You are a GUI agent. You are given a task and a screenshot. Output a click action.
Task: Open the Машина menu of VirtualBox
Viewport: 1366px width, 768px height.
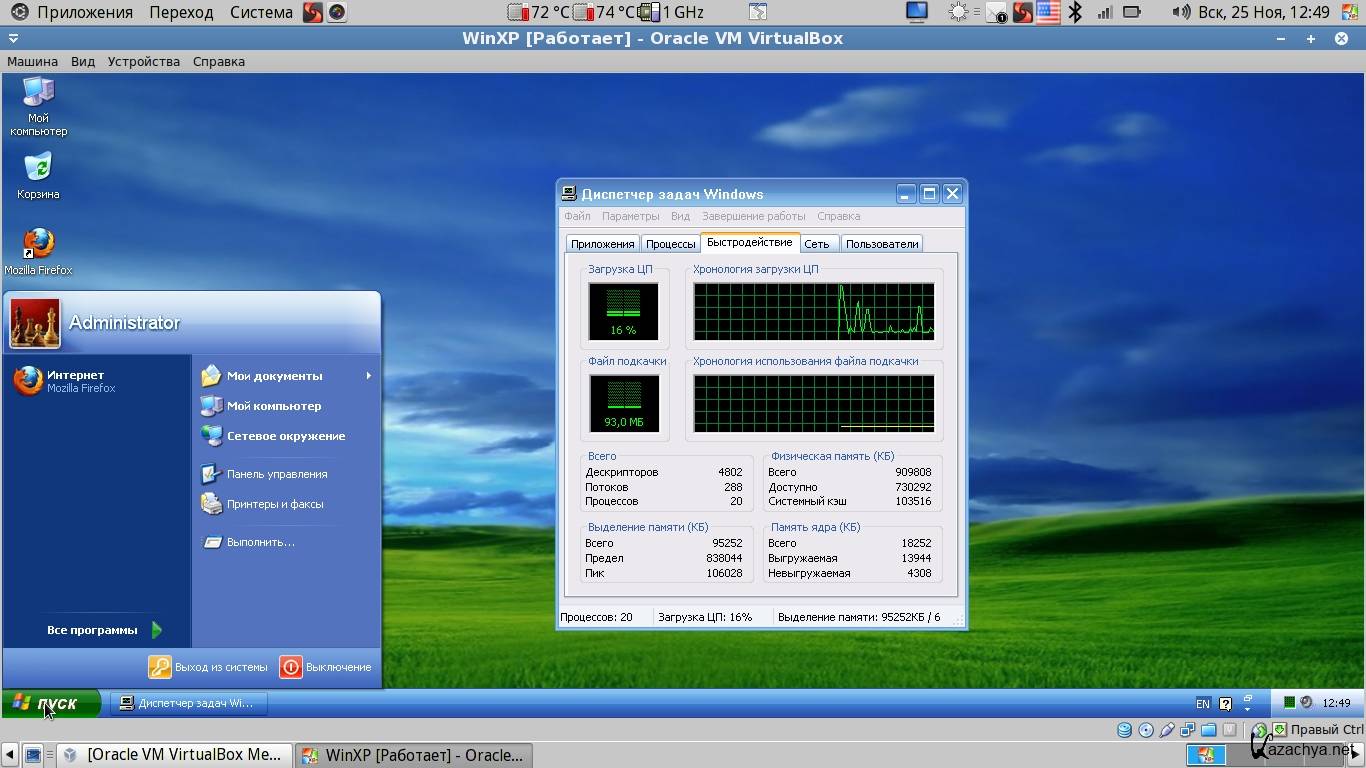(32, 61)
